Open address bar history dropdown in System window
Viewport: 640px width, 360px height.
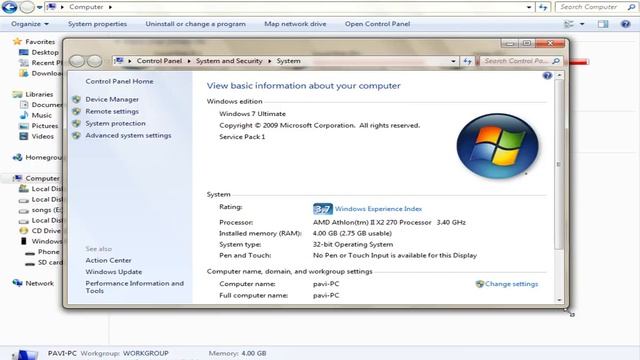453,61
